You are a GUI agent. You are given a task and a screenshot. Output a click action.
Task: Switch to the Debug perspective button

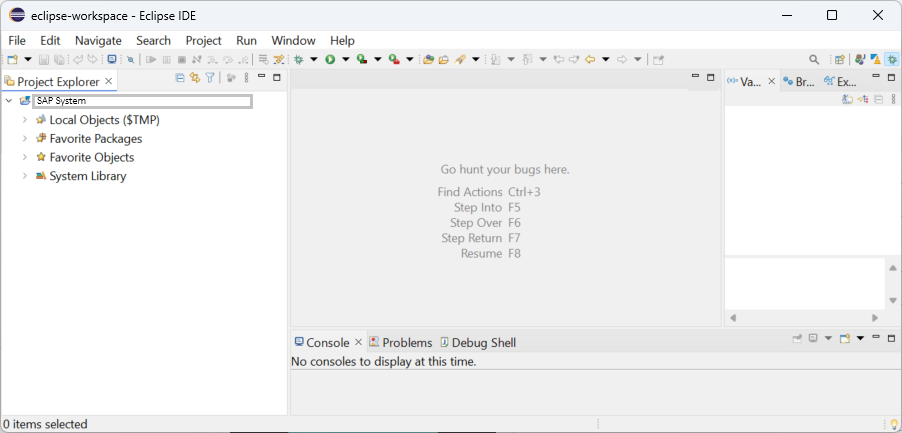pos(889,60)
